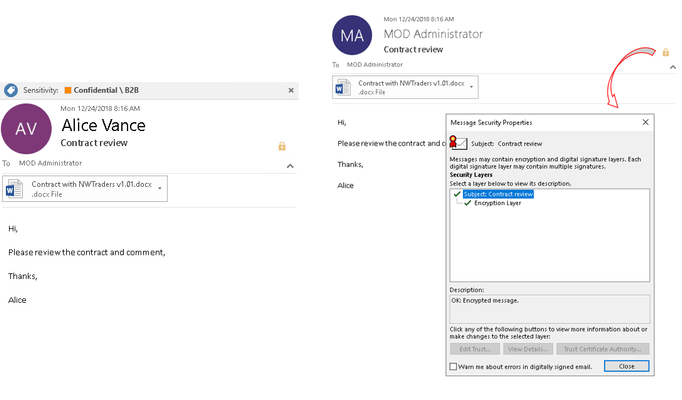
Task: Select the 'Subject: Contract review' security layer
Action: click(498, 194)
